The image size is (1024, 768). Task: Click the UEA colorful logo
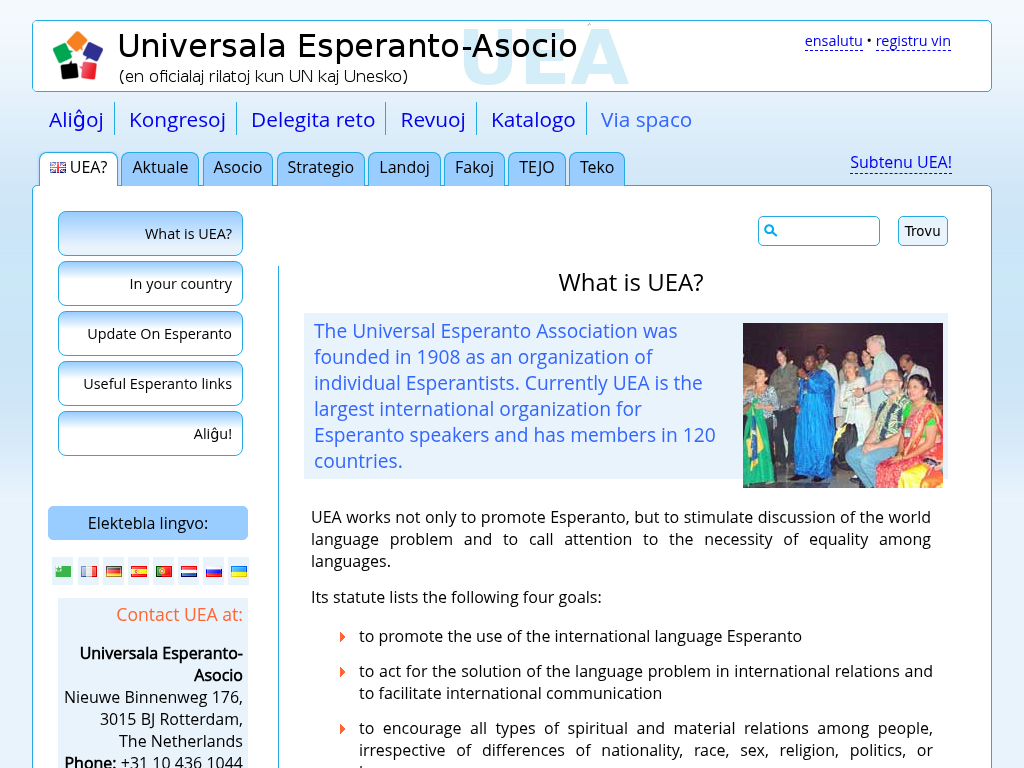point(78,56)
